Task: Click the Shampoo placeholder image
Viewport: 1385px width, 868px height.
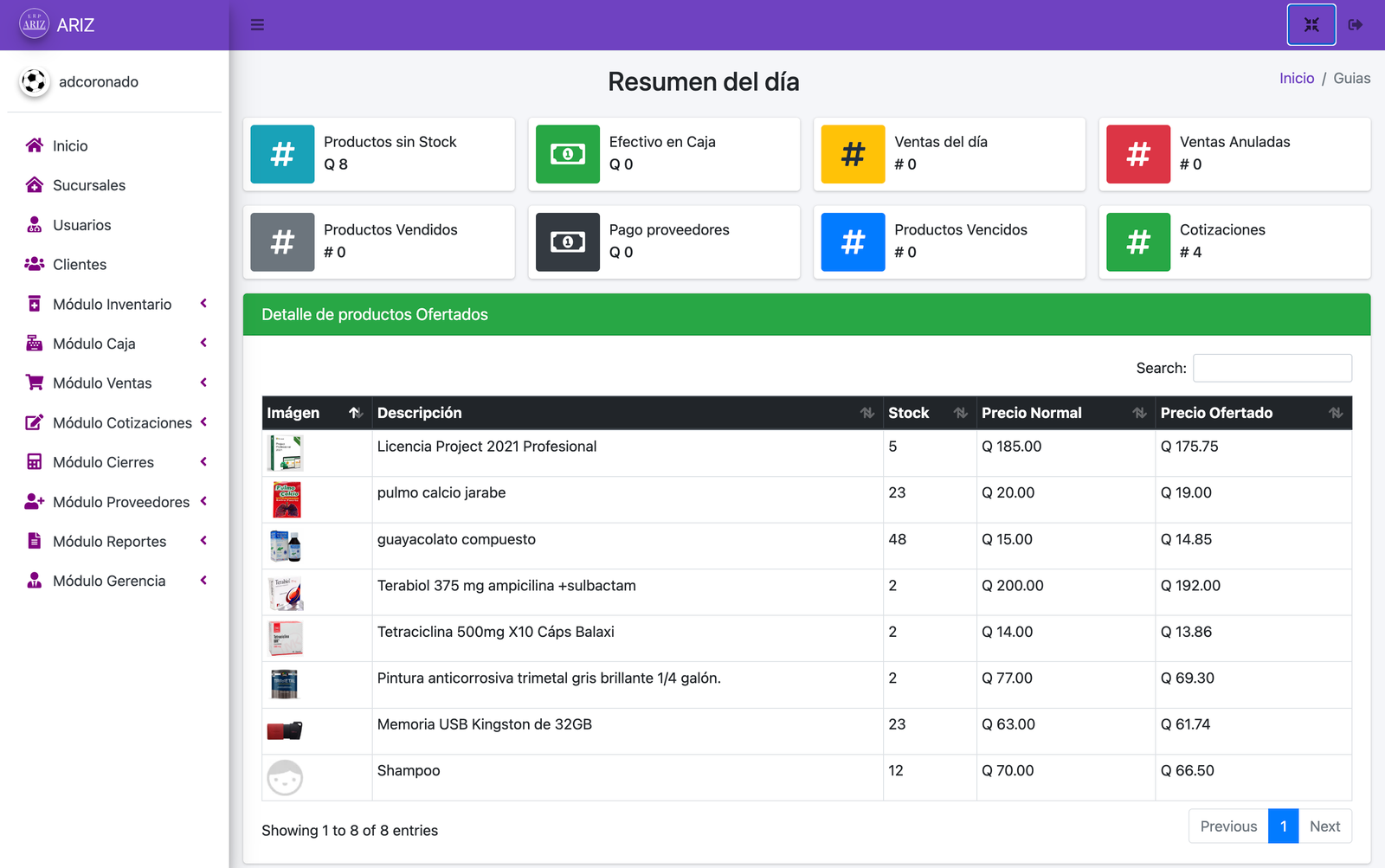Action: (285, 777)
